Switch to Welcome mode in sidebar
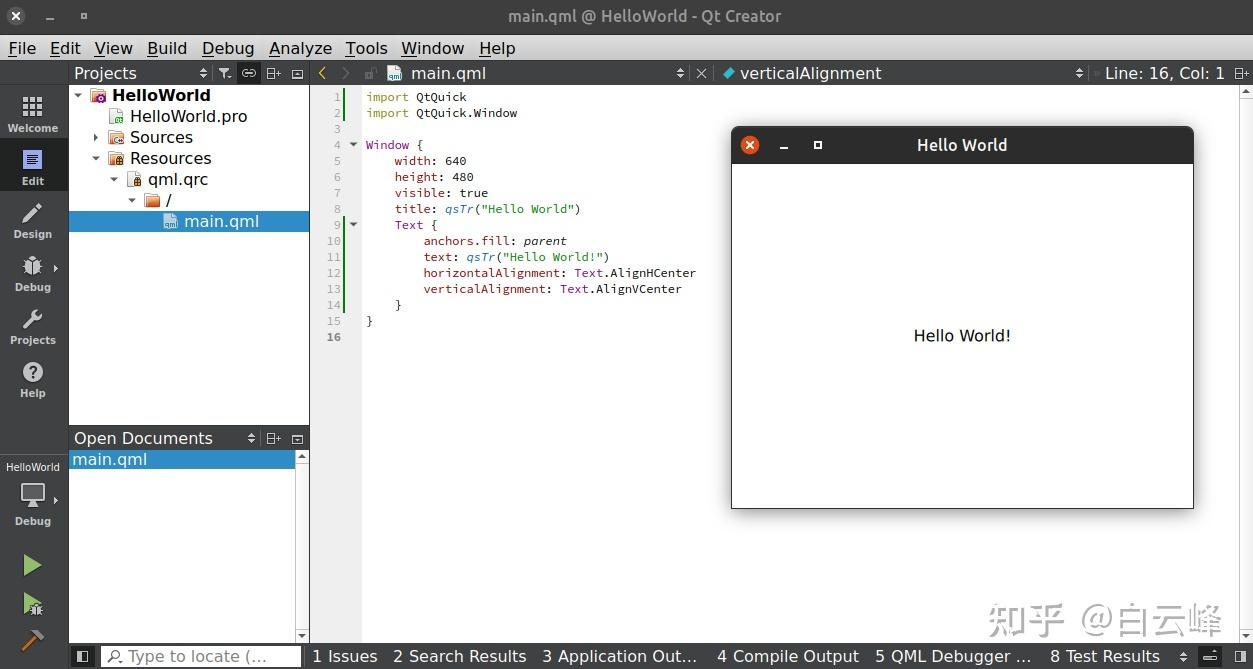The image size is (1253, 669). click(32, 114)
